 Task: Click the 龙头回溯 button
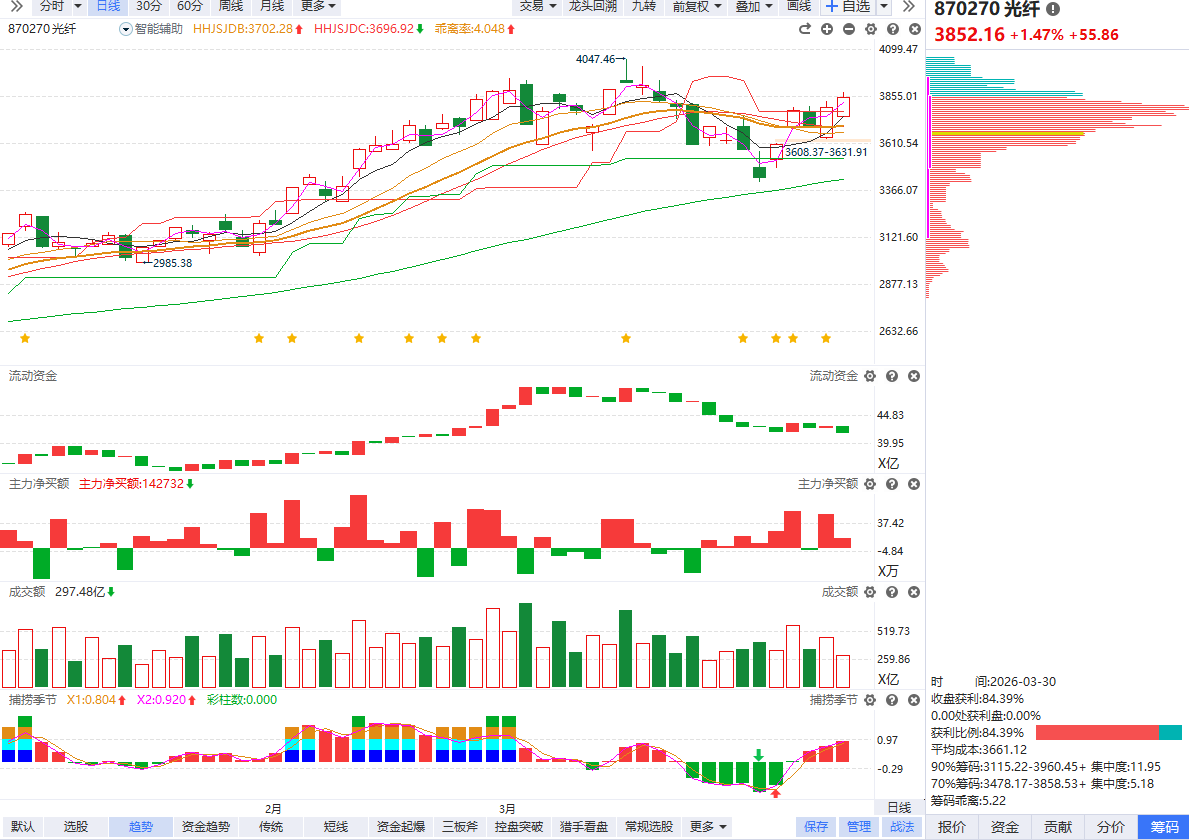point(593,6)
